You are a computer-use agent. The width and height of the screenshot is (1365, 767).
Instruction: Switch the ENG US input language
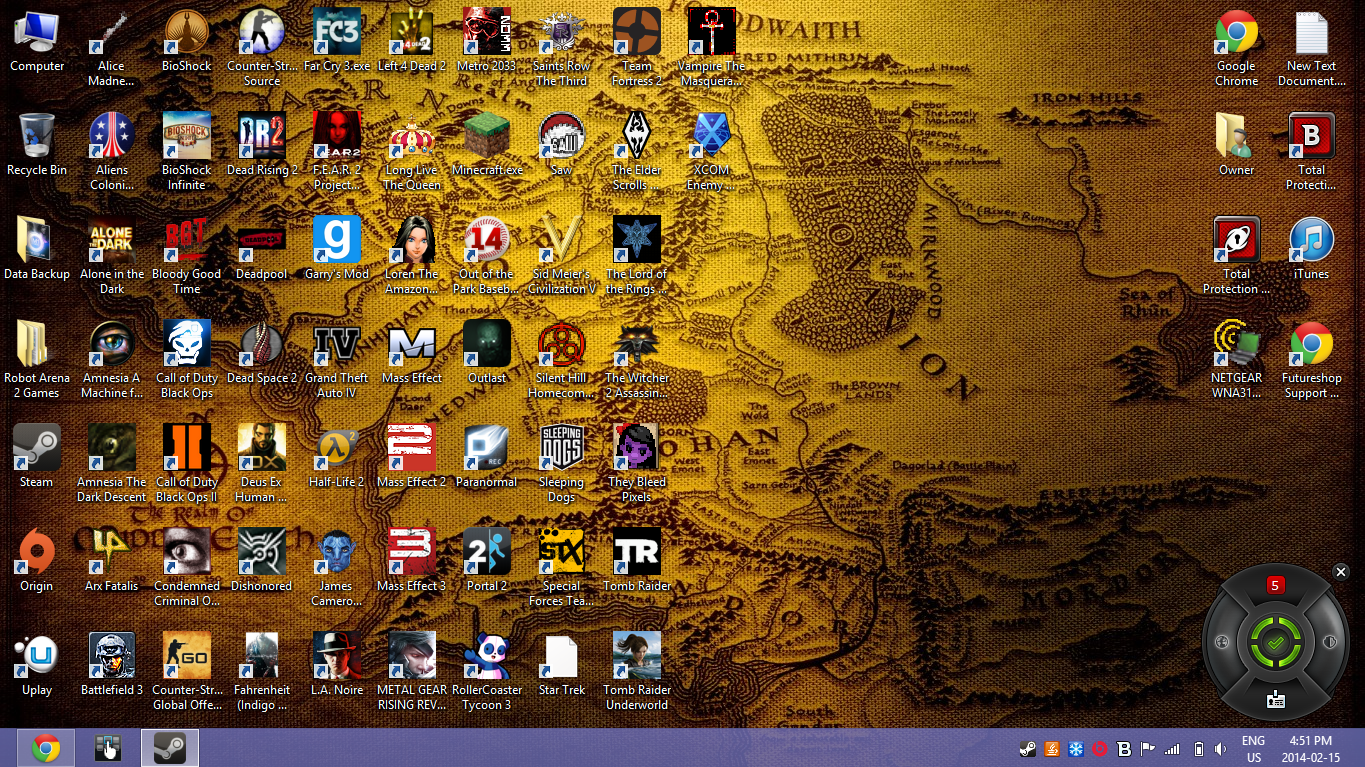pyautogui.click(x=1254, y=749)
